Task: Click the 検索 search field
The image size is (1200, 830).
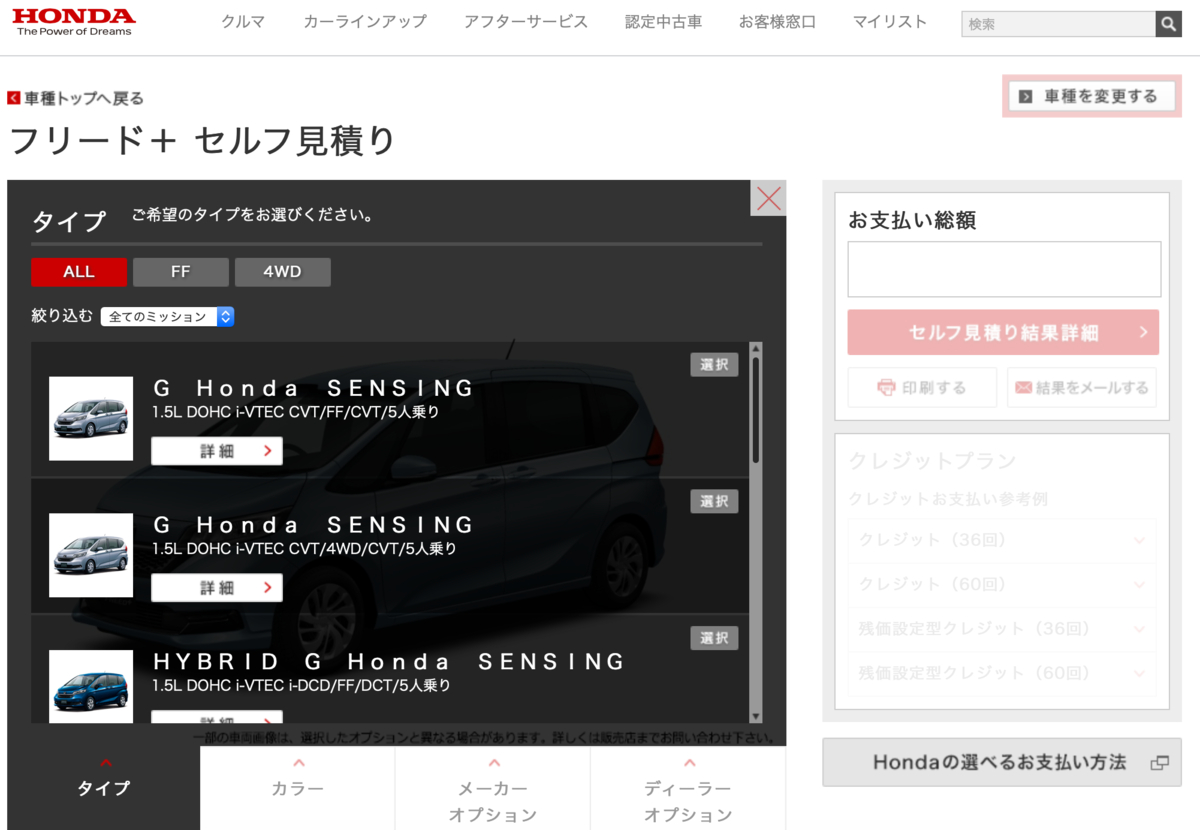Action: [1058, 24]
